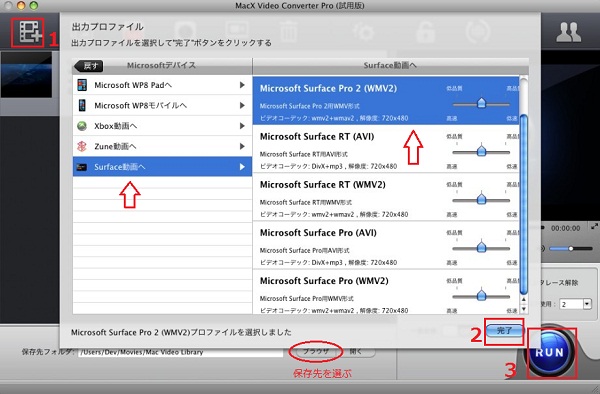Viewport: 600px width, 394px height.
Task: Select Microsoft WP8 Pad category
Action: pos(162,85)
